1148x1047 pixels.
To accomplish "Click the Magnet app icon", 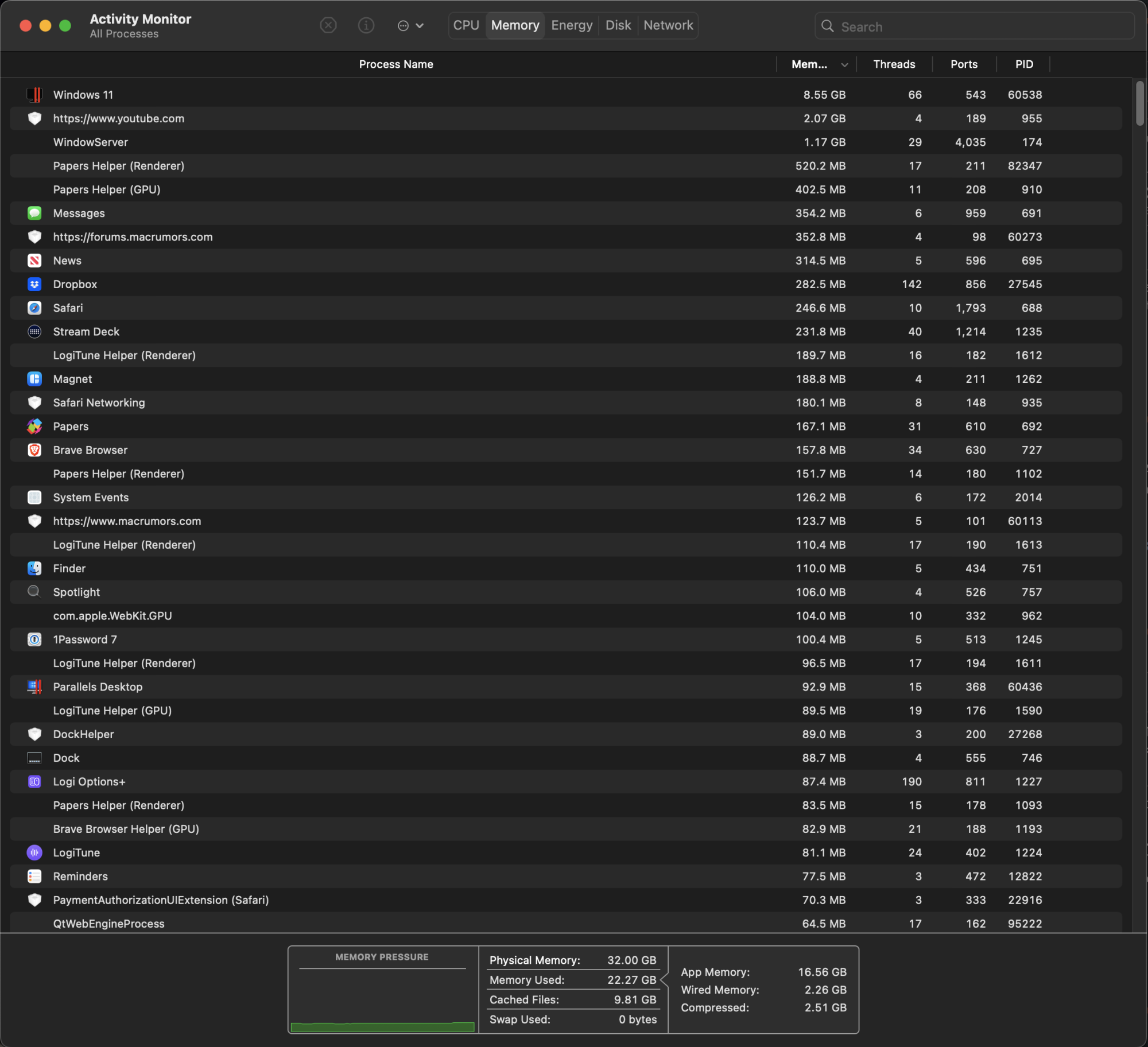I will pyautogui.click(x=34, y=379).
